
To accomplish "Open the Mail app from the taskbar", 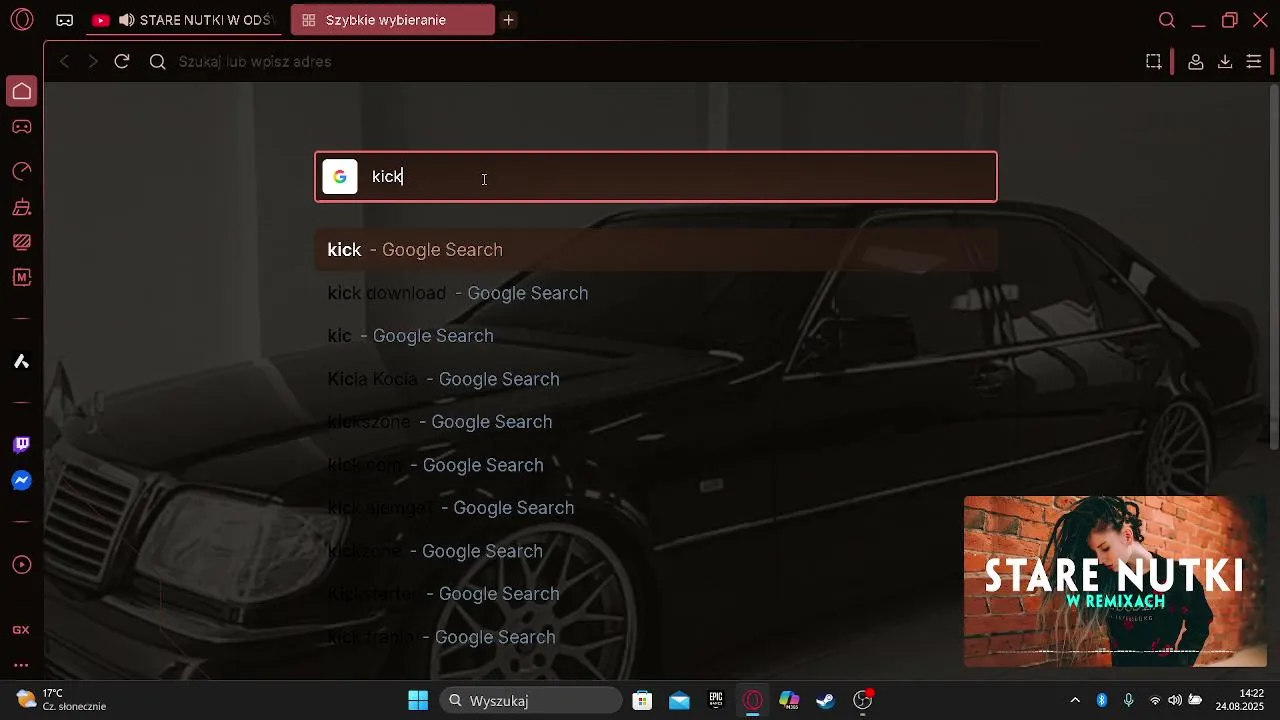I will (680, 701).
